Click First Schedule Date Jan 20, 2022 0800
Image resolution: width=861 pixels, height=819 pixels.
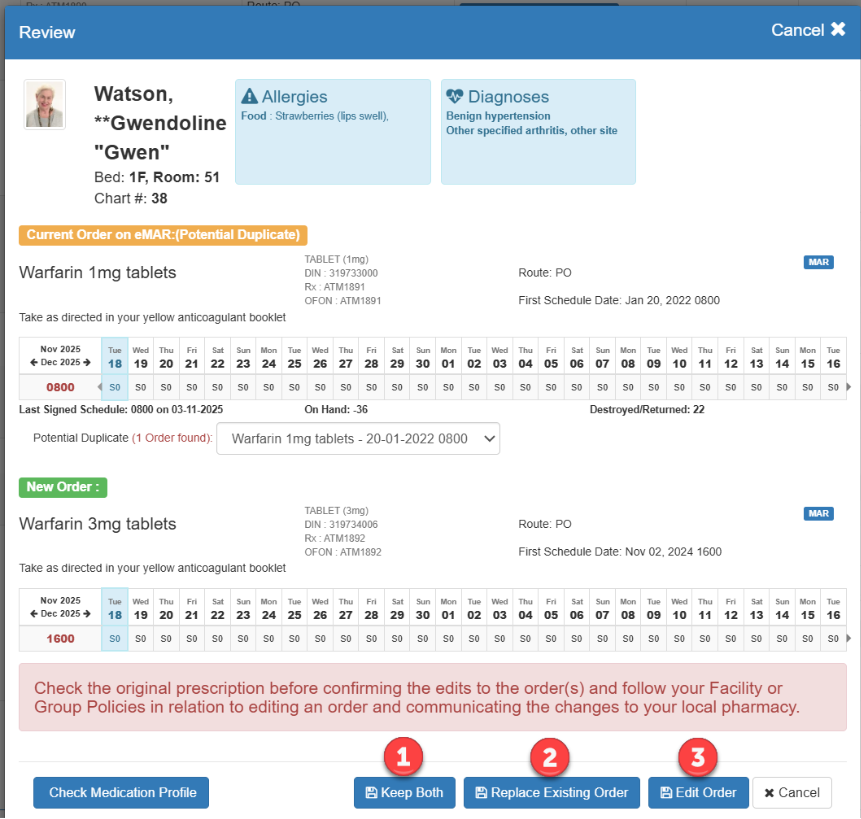coord(619,300)
